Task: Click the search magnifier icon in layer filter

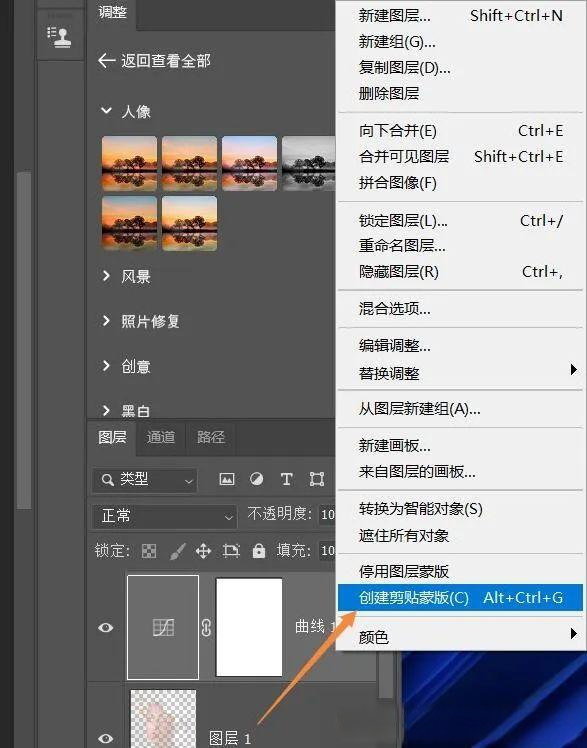Action: tap(108, 479)
